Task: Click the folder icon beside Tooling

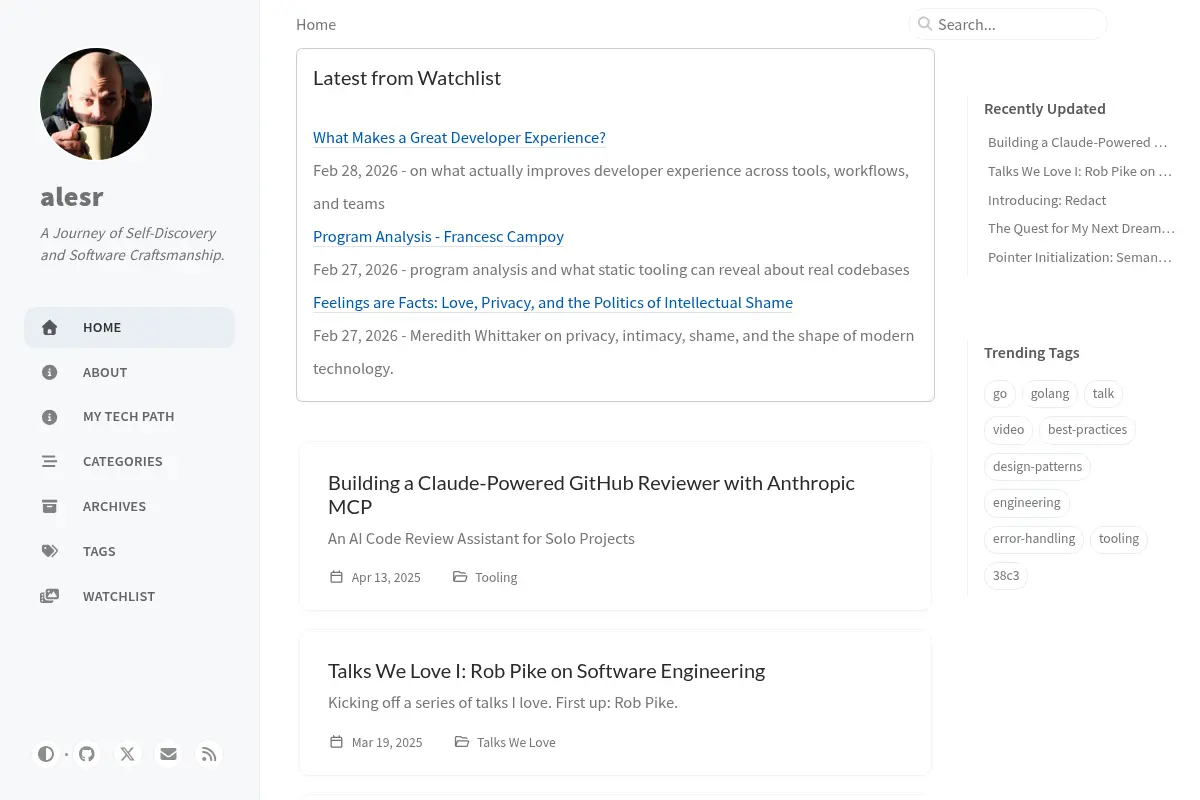Action: pos(460,577)
